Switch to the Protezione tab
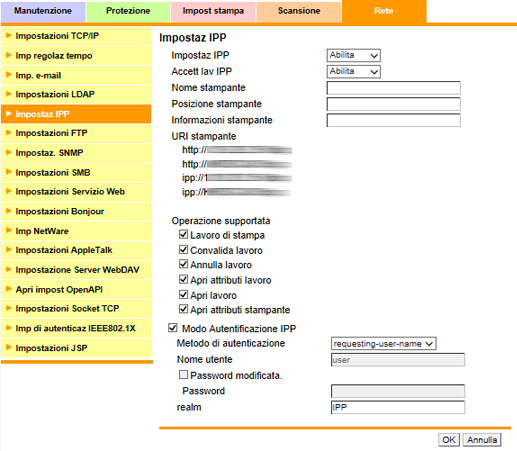This screenshot has height=451, width=517. click(x=128, y=11)
